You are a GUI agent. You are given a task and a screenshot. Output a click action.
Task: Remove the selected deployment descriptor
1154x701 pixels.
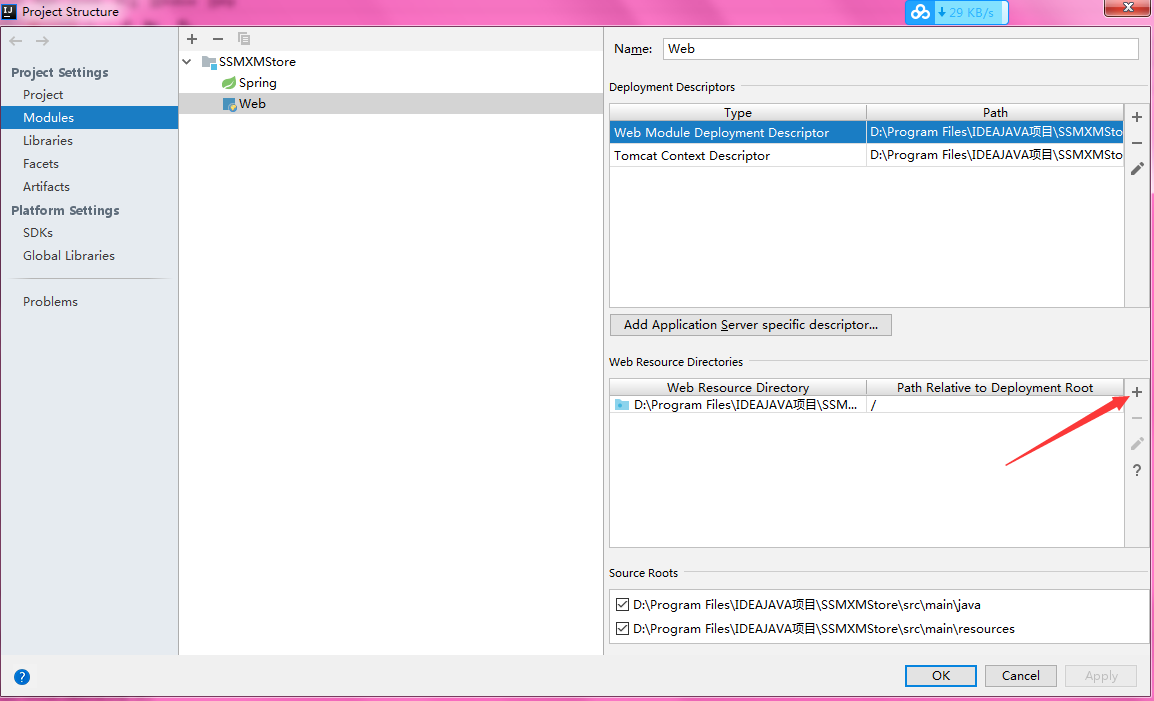1137,143
